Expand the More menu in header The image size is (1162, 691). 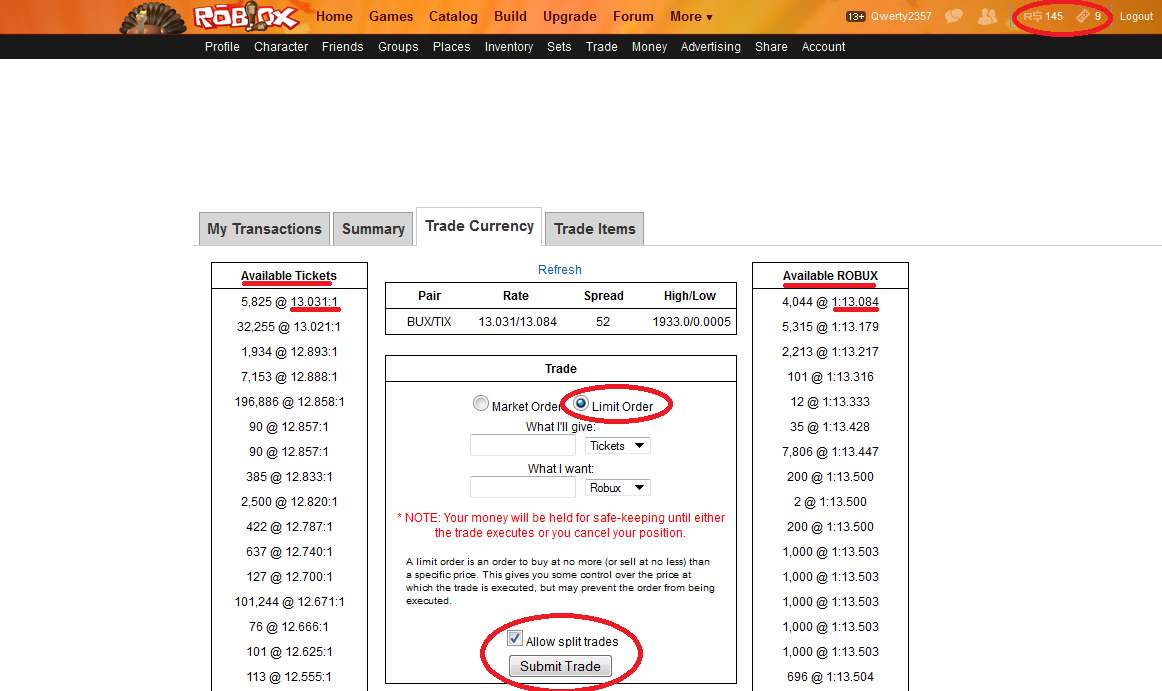(x=691, y=16)
